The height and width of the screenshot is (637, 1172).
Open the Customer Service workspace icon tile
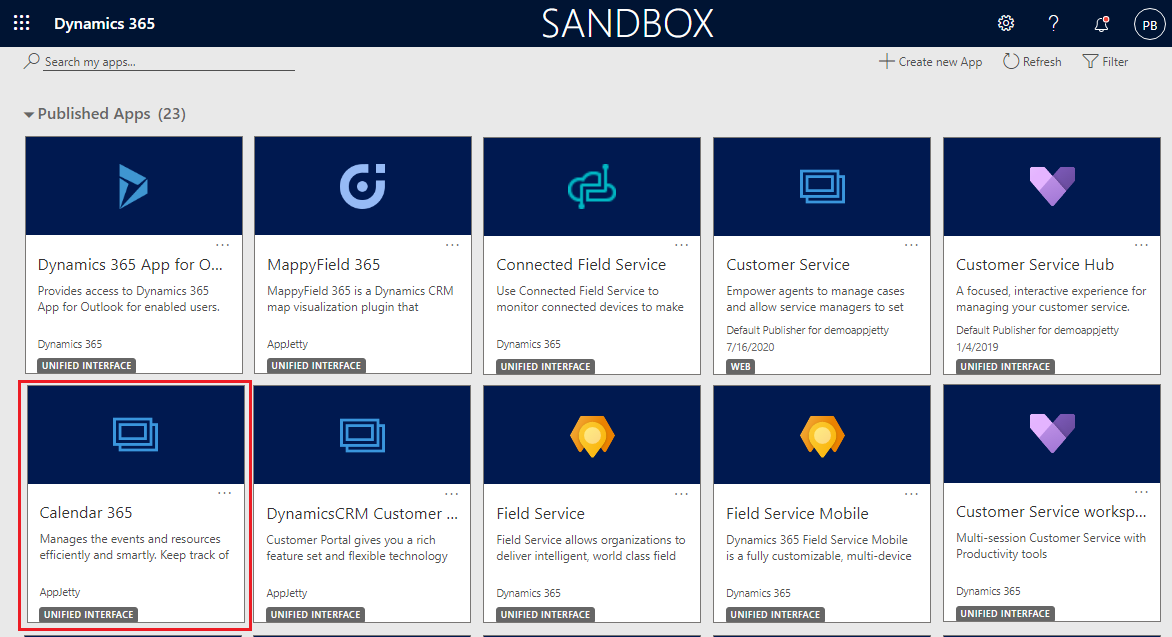click(1052, 434)
